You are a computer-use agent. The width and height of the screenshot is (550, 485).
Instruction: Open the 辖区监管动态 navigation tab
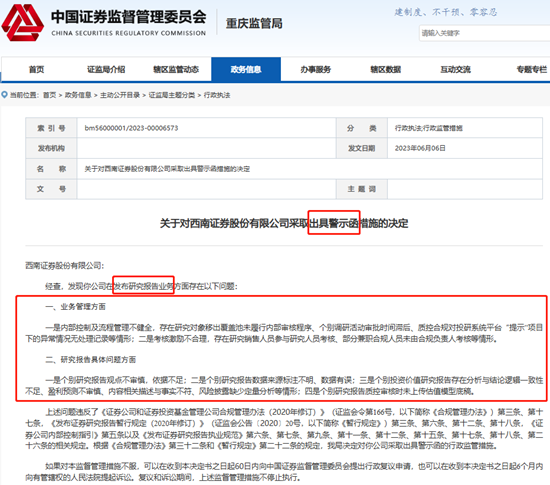[x=176, y=69]
